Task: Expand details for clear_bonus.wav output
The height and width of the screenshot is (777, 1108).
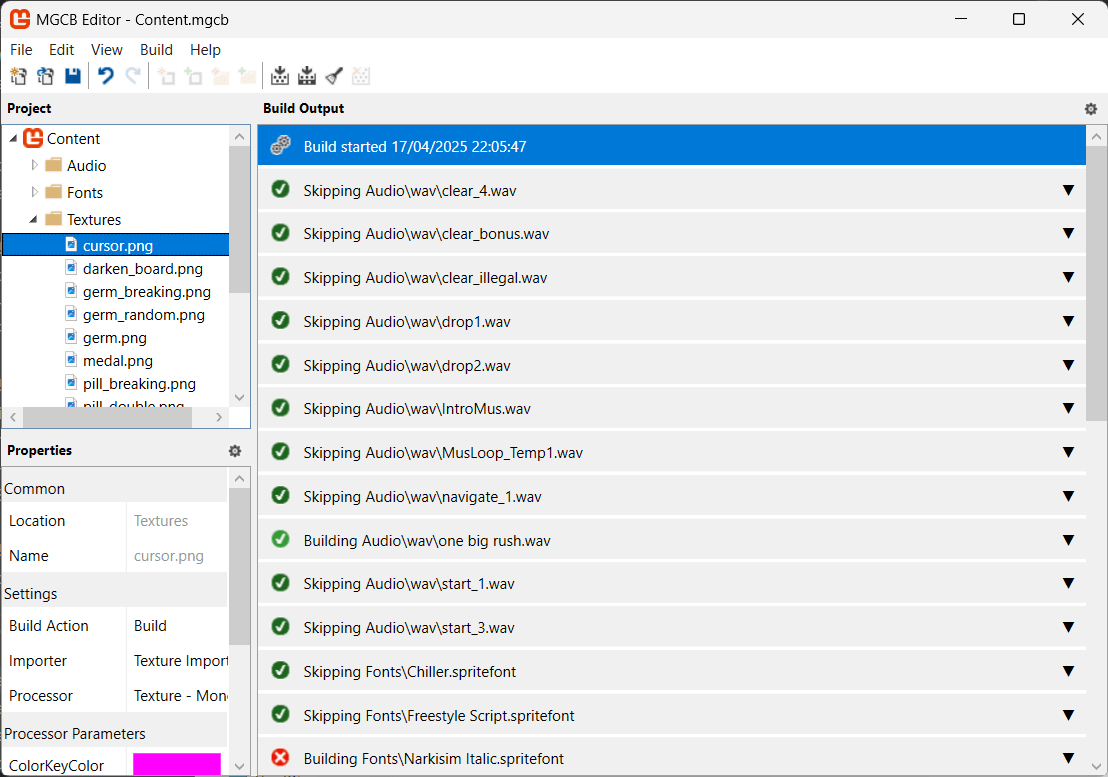Action: (1068, 233)
